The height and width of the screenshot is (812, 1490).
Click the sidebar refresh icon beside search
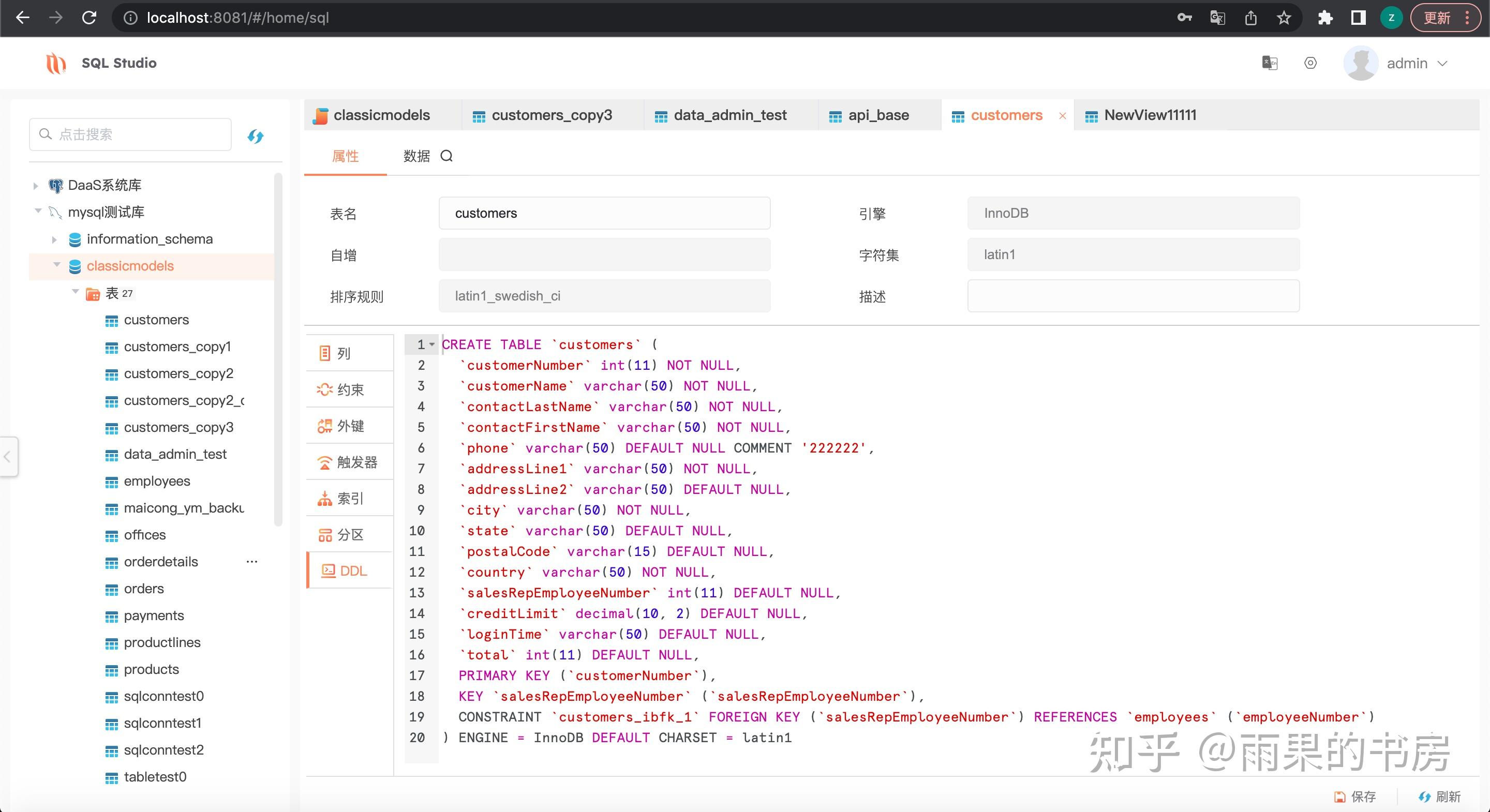[256, 136]
